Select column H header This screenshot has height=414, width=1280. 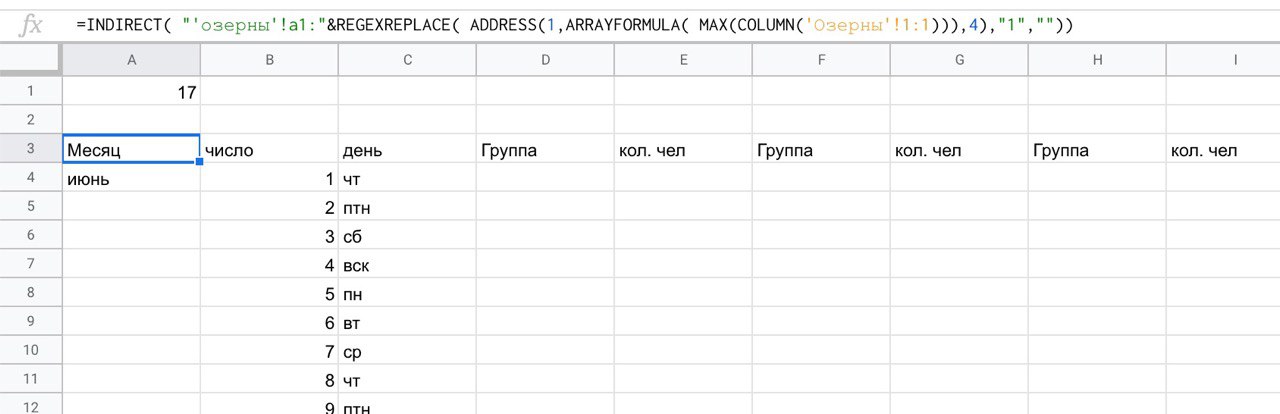(1097, 60)
